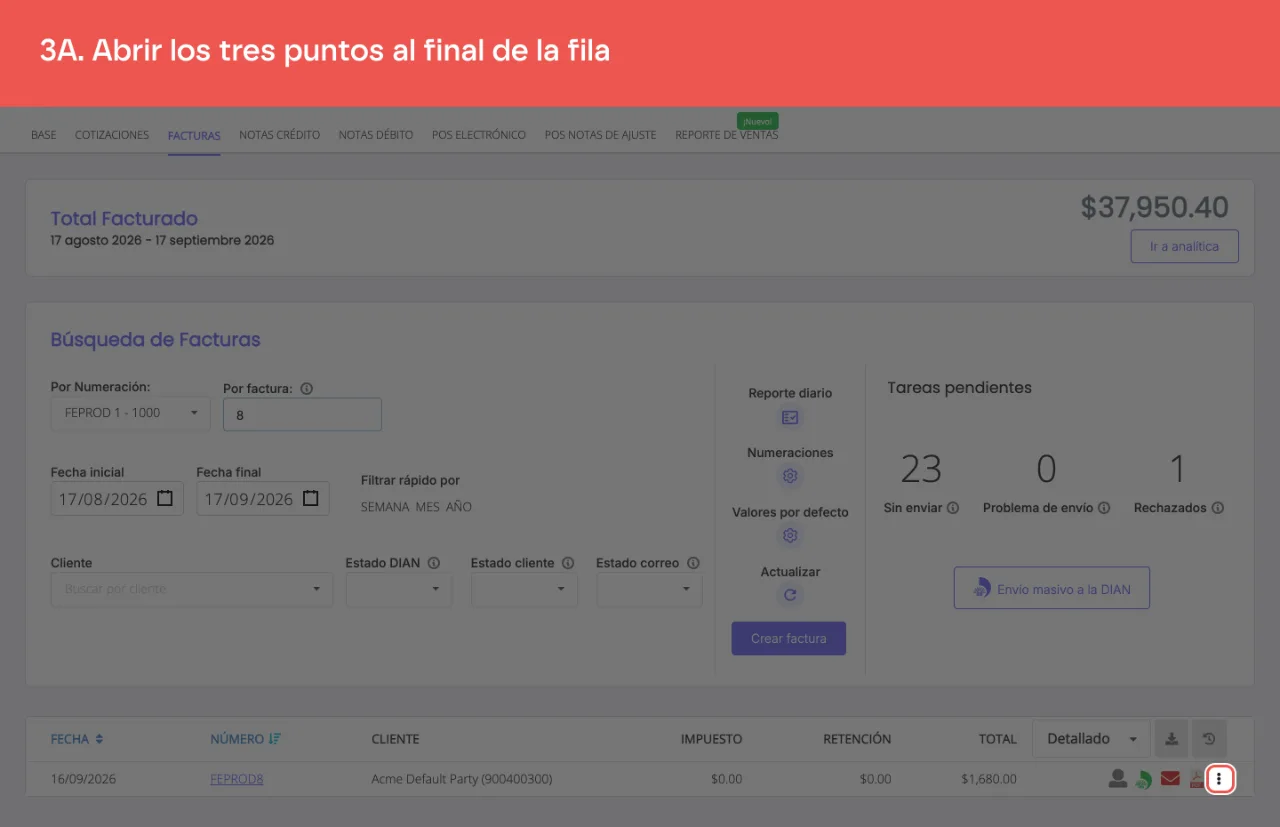Viewport: 1280px width, 827px height.
Task: Open the FEPROD8 invoice link
Action: pos(237,779)
